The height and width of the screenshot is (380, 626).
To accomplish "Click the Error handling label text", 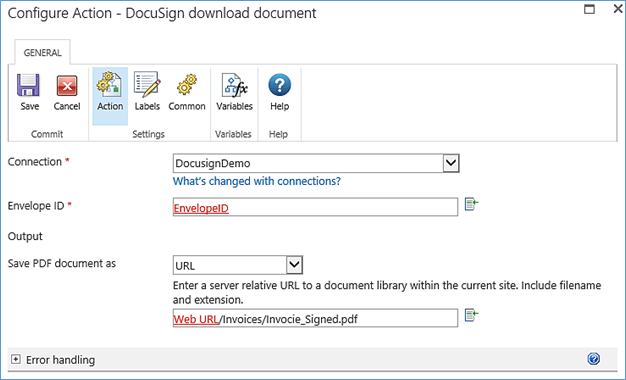I will click(60, 360).
